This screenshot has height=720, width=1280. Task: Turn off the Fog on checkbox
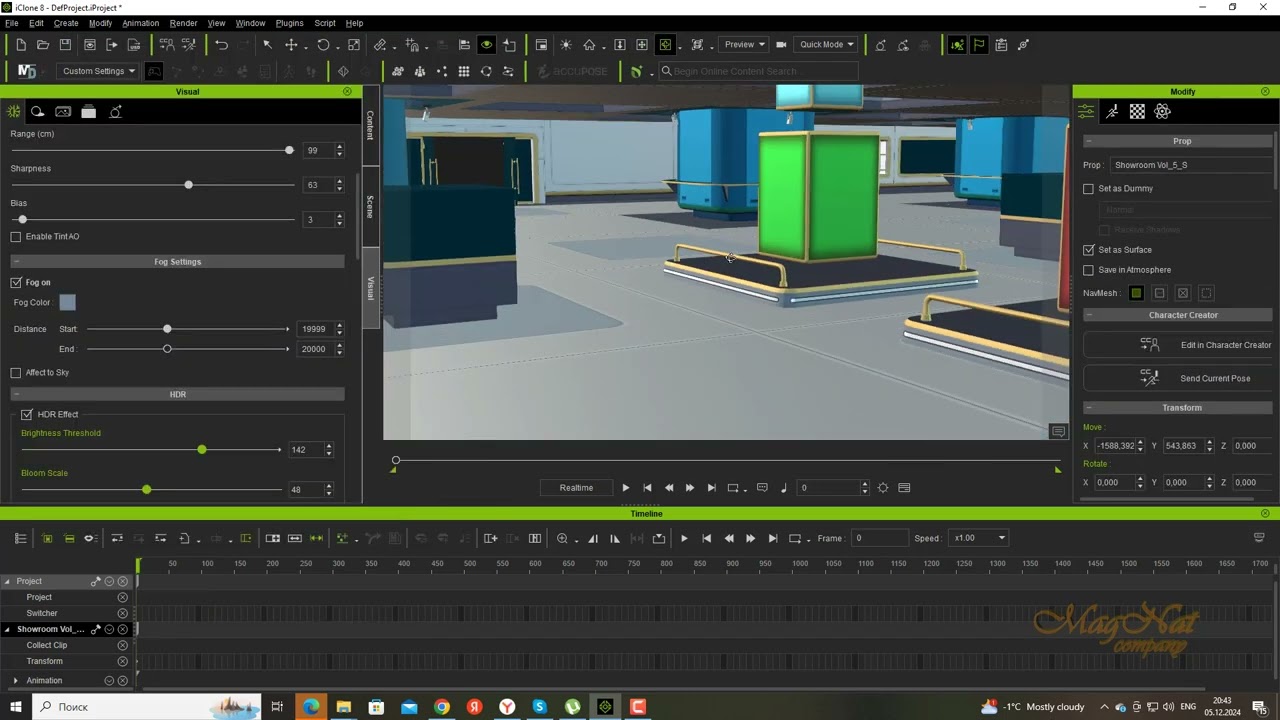16,283
